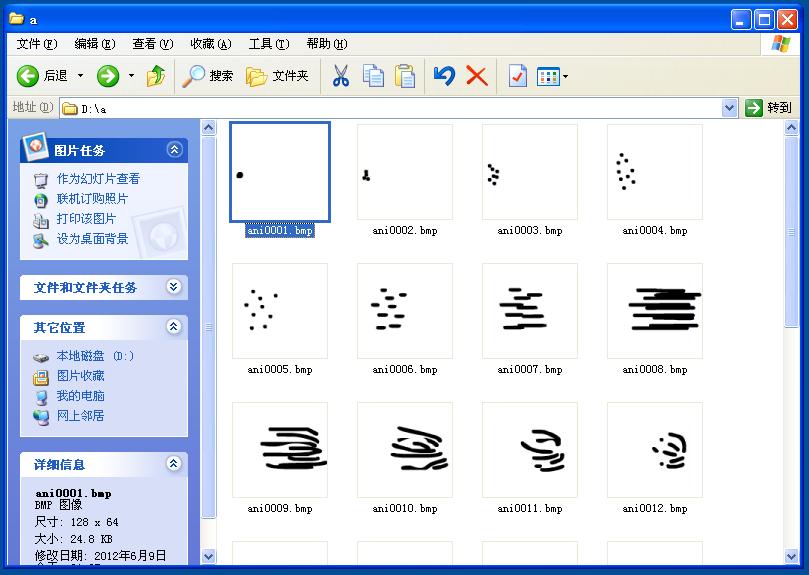Click the file pane scrollbar down arrow
The image size is (809, 575).
791,556
